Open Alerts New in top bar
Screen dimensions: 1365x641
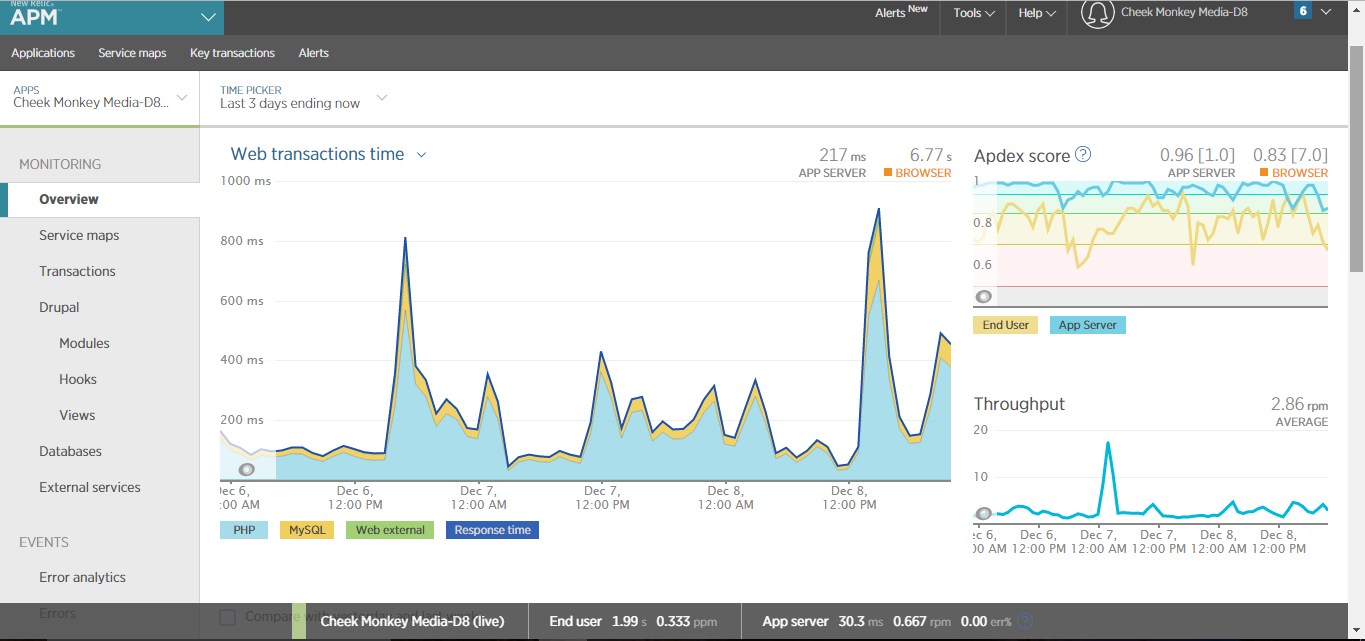[901, 13]
